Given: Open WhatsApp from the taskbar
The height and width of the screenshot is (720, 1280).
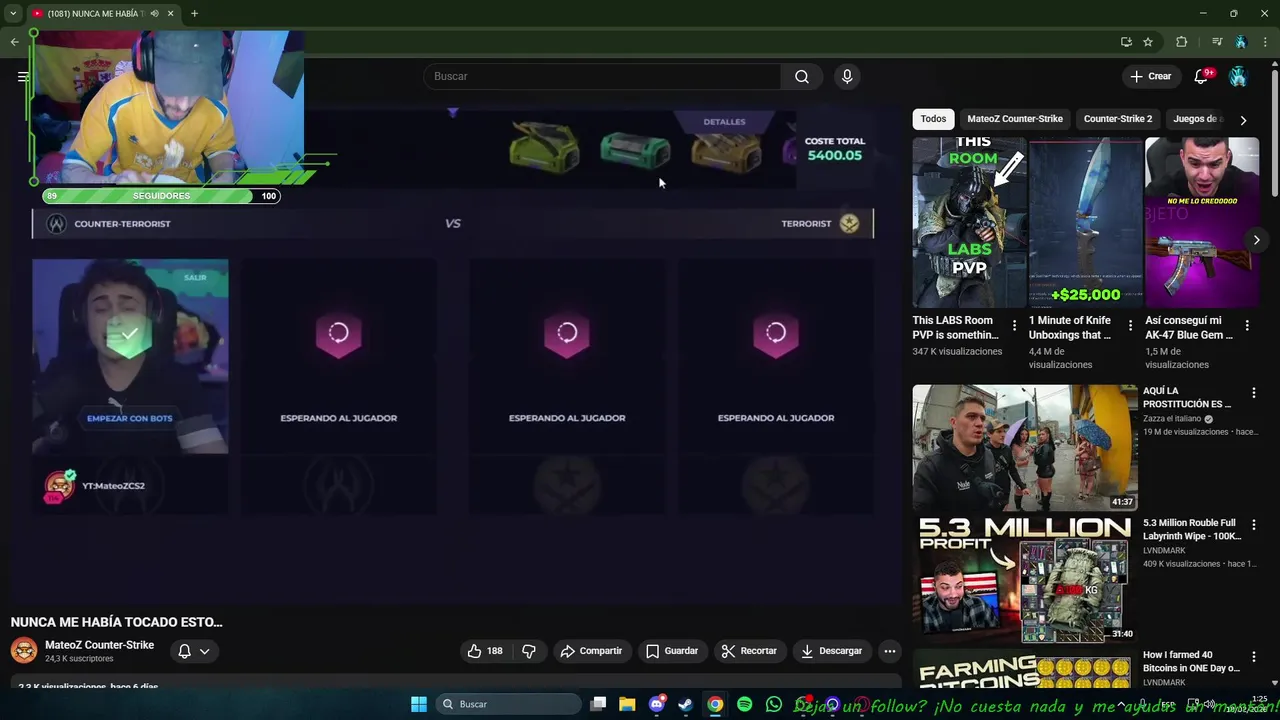Looking at the screenshot, I should coord(773,704).
